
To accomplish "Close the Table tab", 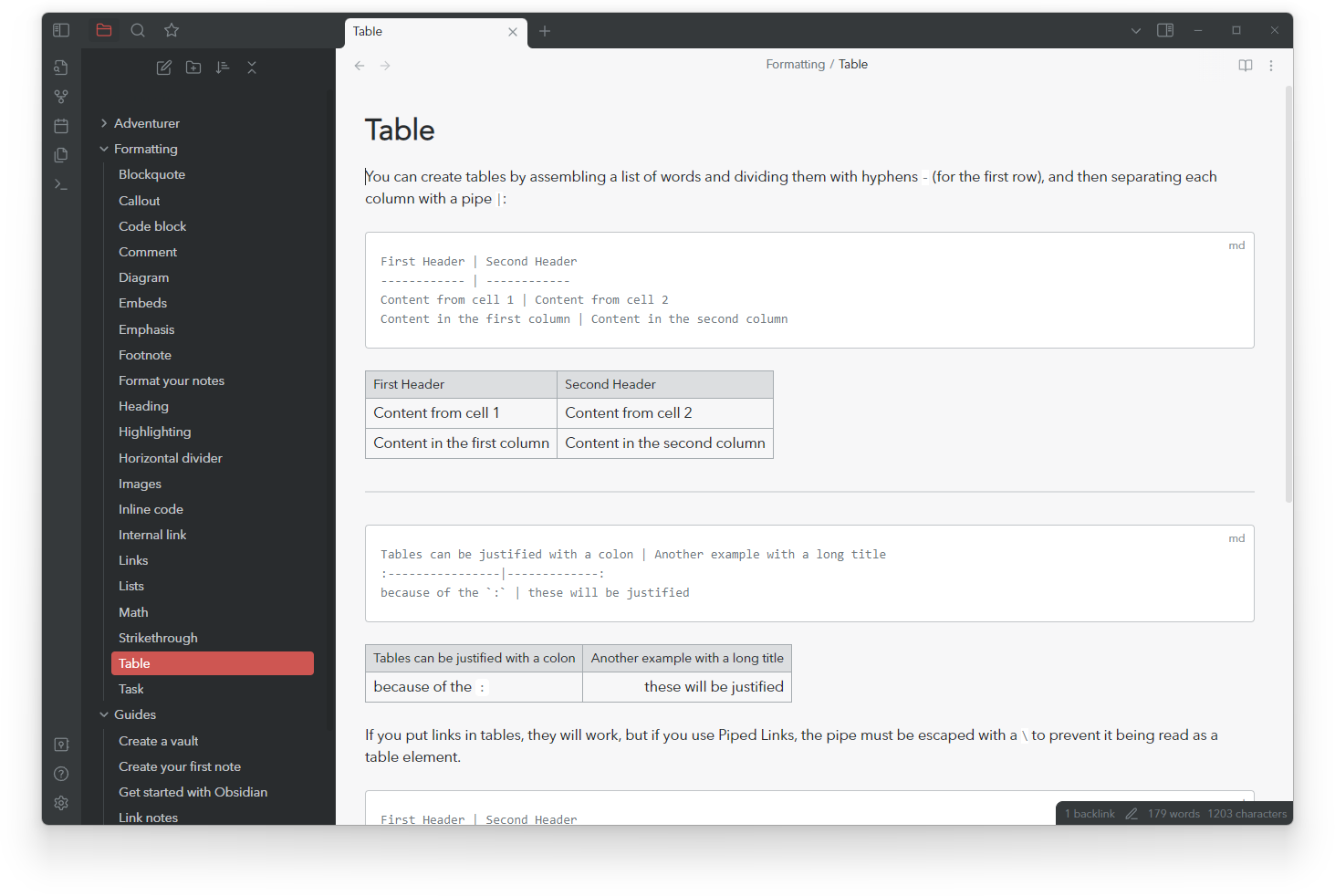I will click(x=513, y=32).
